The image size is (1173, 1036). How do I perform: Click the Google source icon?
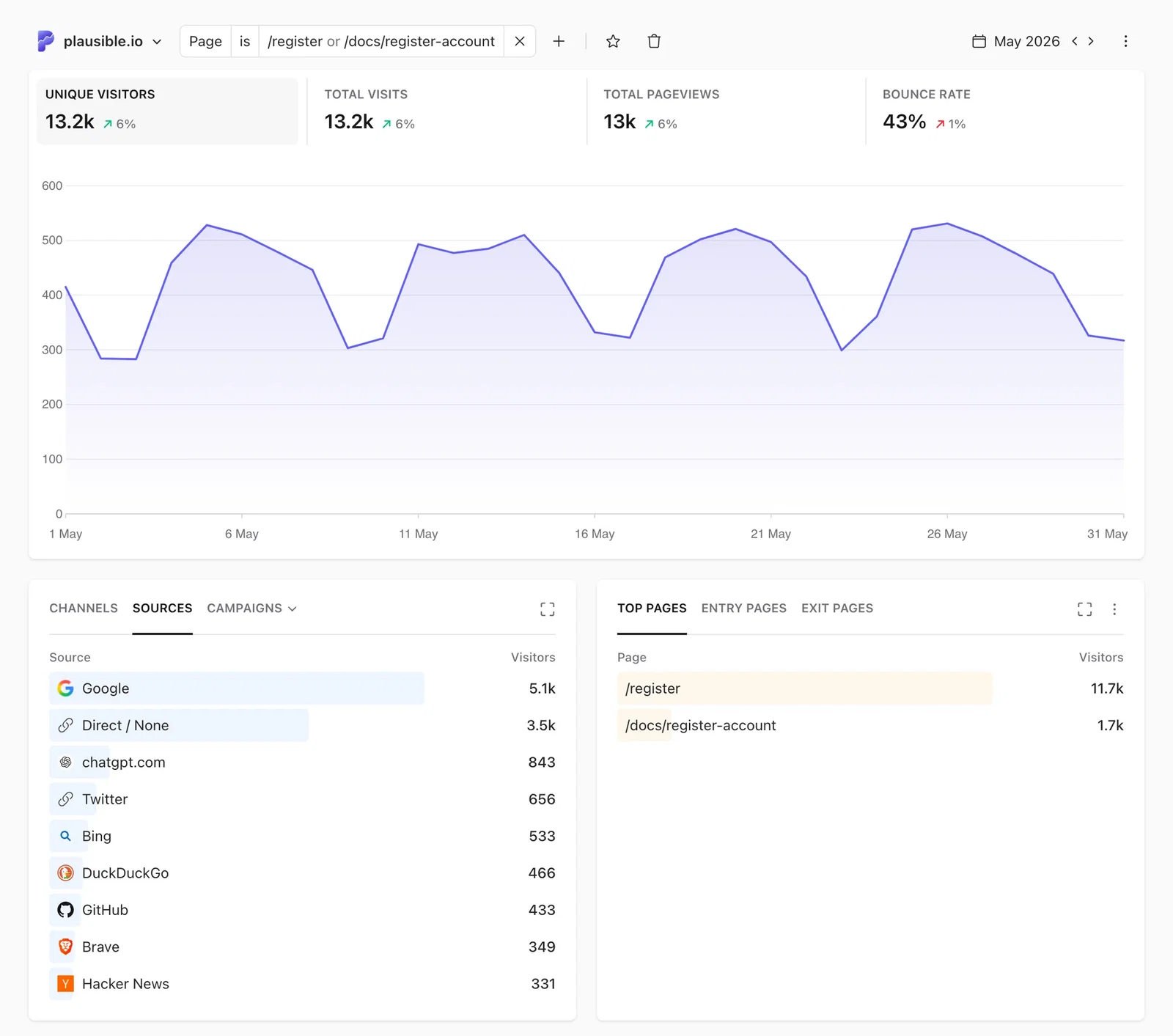65,688
